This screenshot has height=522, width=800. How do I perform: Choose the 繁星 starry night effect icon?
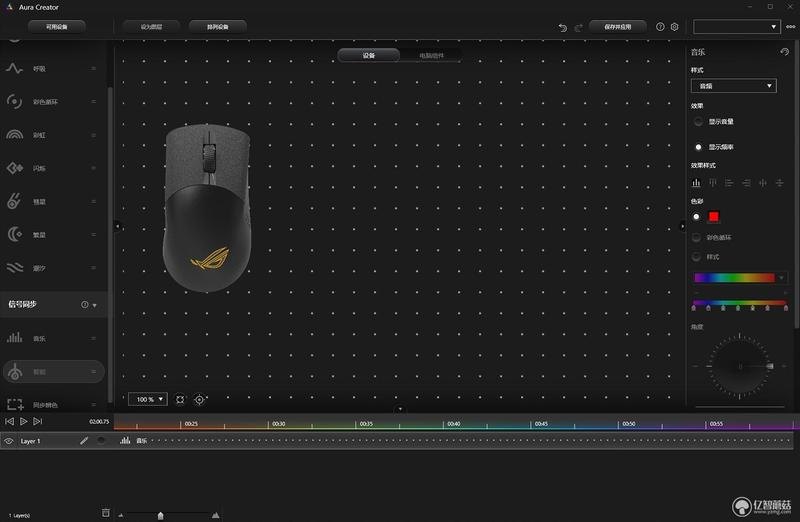pyautogui.click(x=14, y=234)
